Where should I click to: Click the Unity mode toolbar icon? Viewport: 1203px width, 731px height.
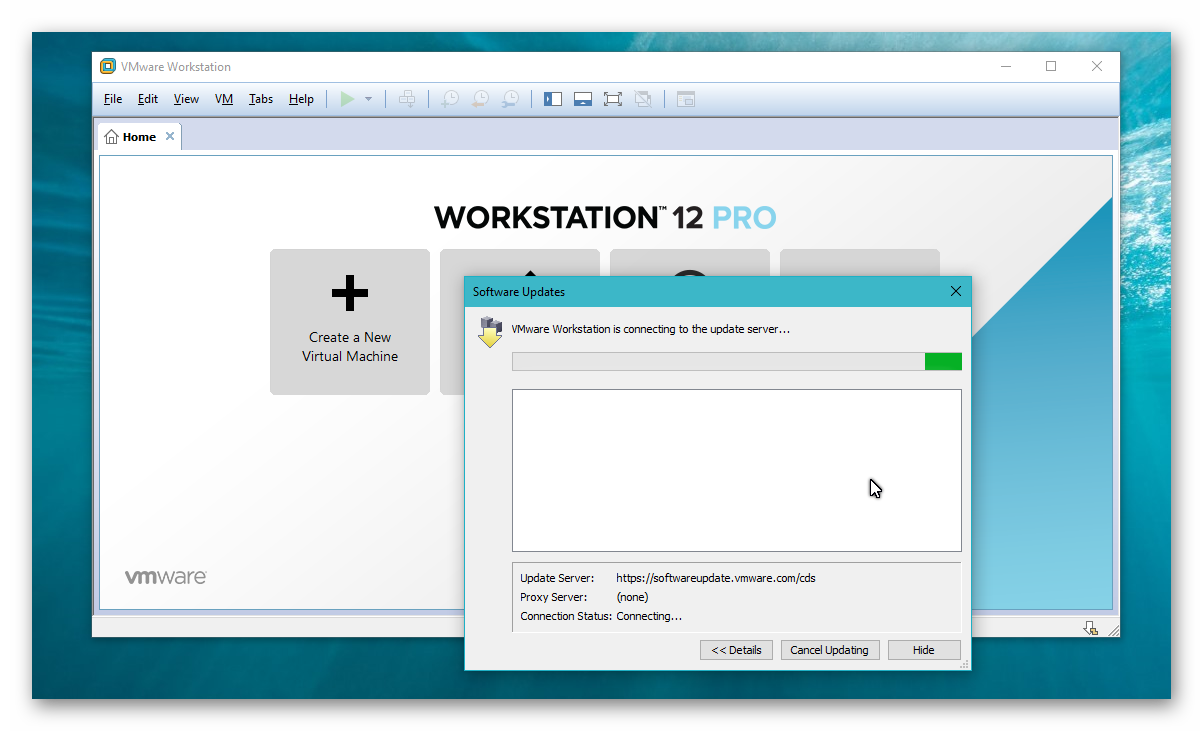[x=643, y=99]
